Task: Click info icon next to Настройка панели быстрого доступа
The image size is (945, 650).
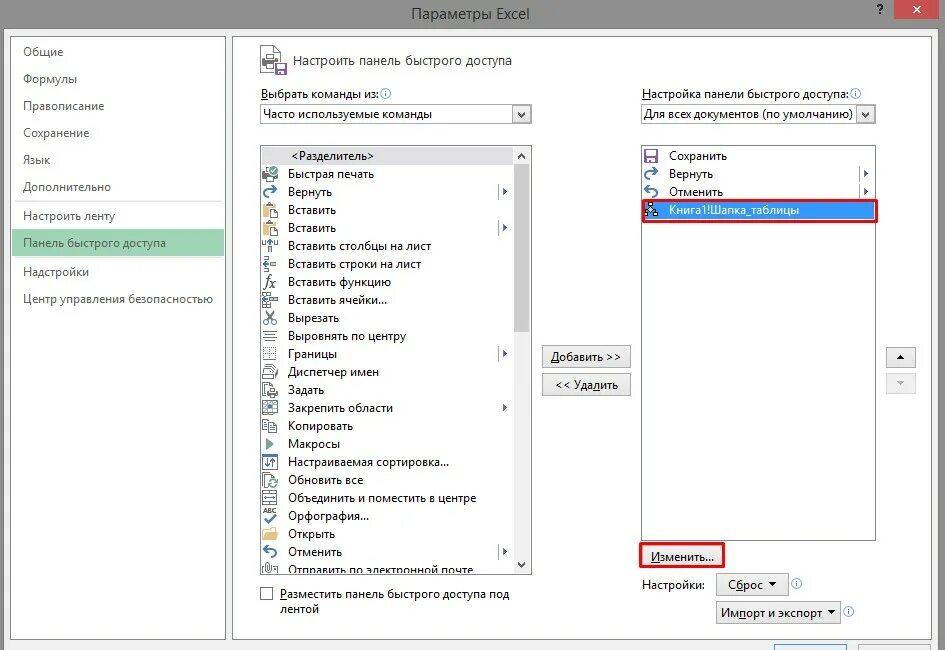Action: point(856,93)
